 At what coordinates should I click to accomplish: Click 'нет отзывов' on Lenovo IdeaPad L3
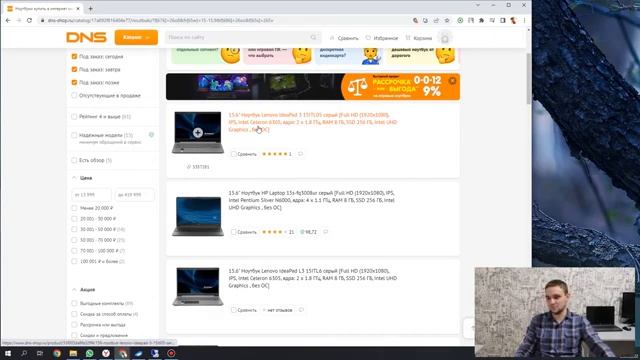(x=278, y=310)
